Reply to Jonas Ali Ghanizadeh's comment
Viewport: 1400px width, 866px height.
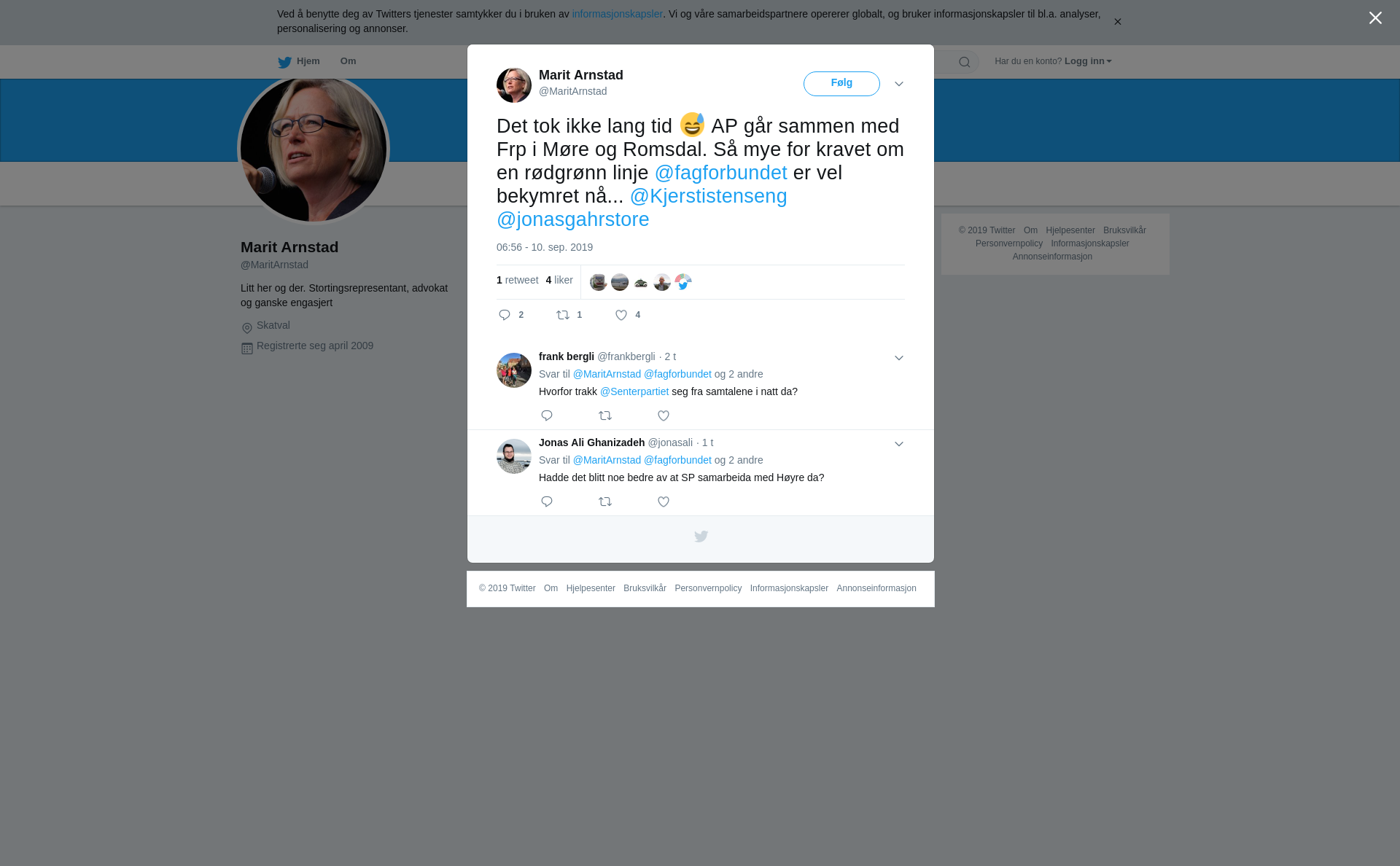[547, 502]
